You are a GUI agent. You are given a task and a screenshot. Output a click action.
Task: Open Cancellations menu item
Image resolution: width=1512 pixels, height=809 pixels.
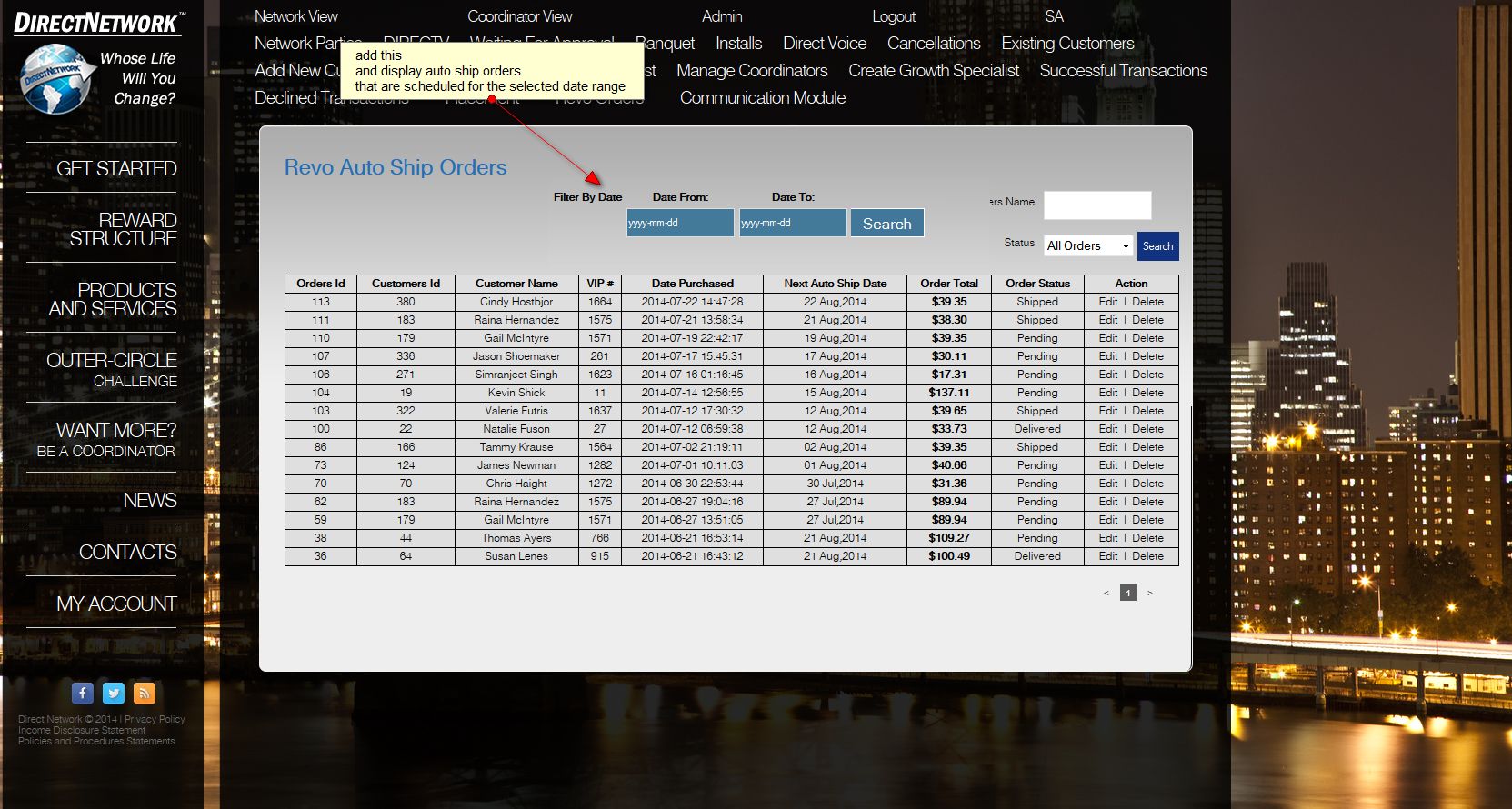934,44
